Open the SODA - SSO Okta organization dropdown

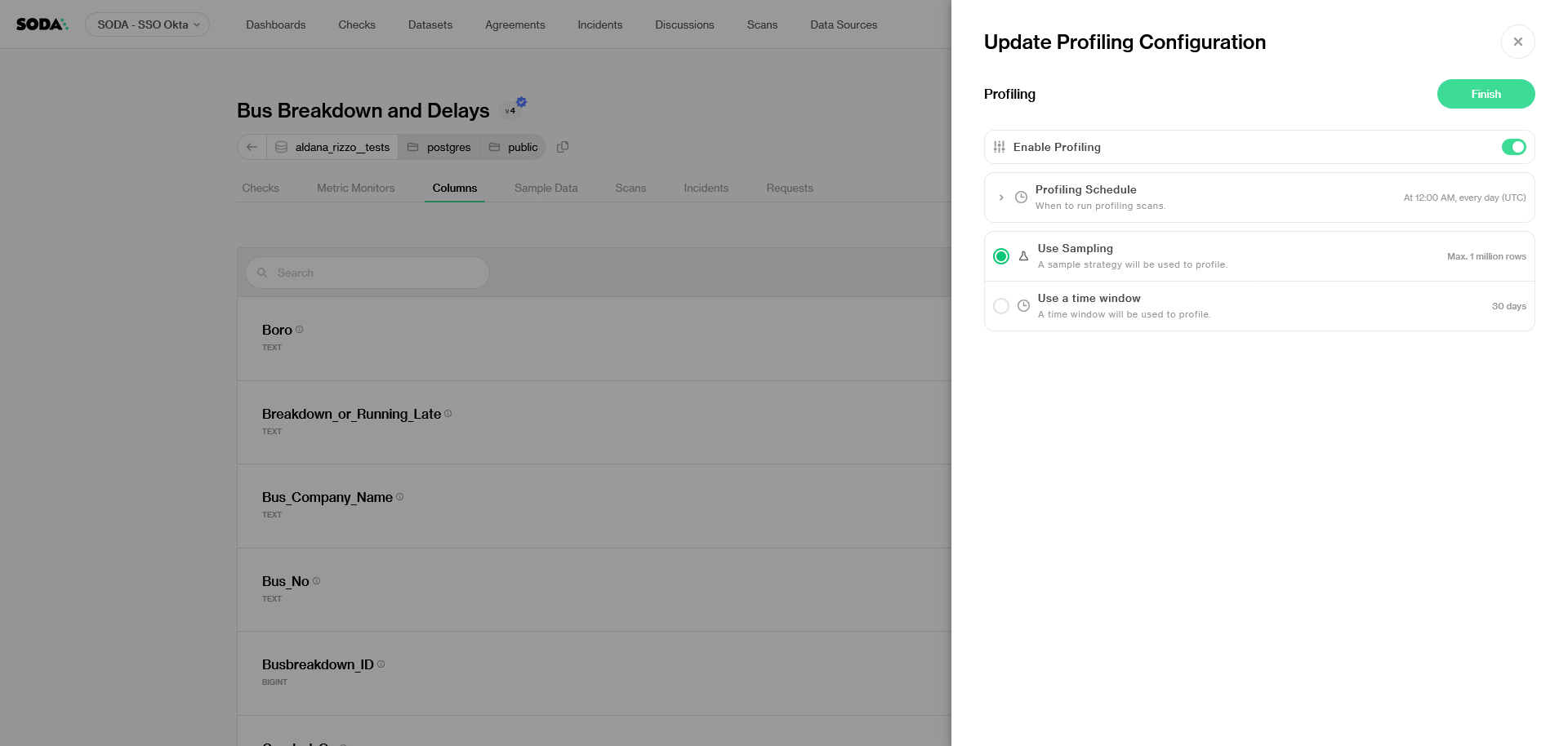pos(147,24)
